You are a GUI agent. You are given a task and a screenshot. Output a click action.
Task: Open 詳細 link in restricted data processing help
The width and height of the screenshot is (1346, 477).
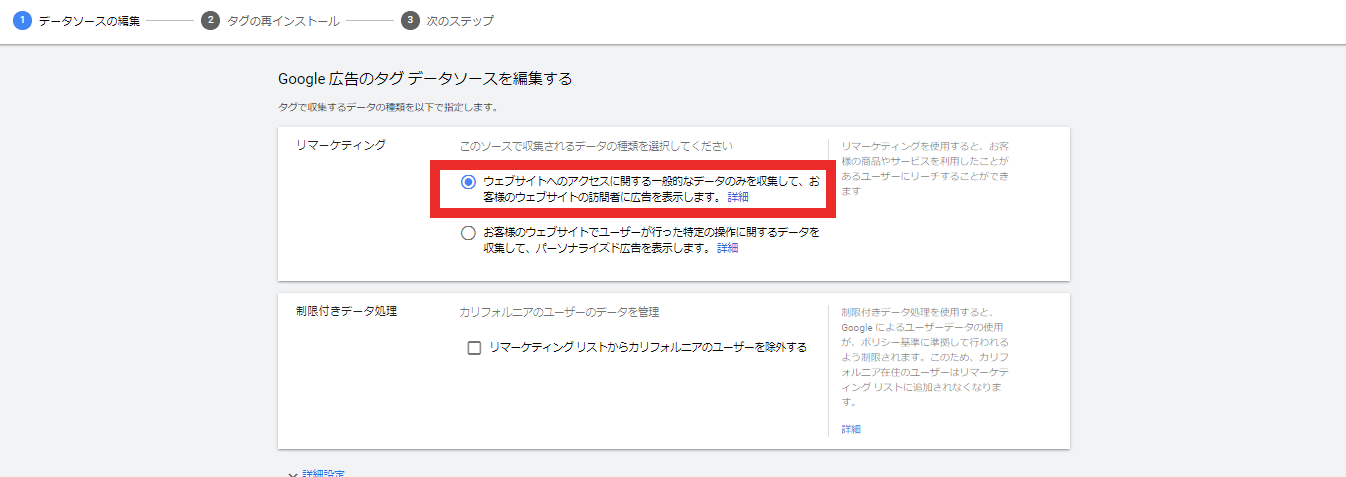tap(851, 429)
